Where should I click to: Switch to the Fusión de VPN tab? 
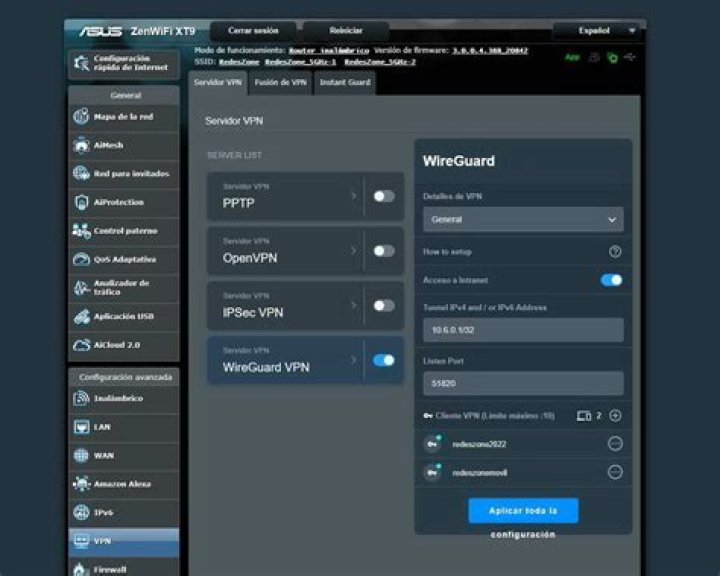[280, 83]
